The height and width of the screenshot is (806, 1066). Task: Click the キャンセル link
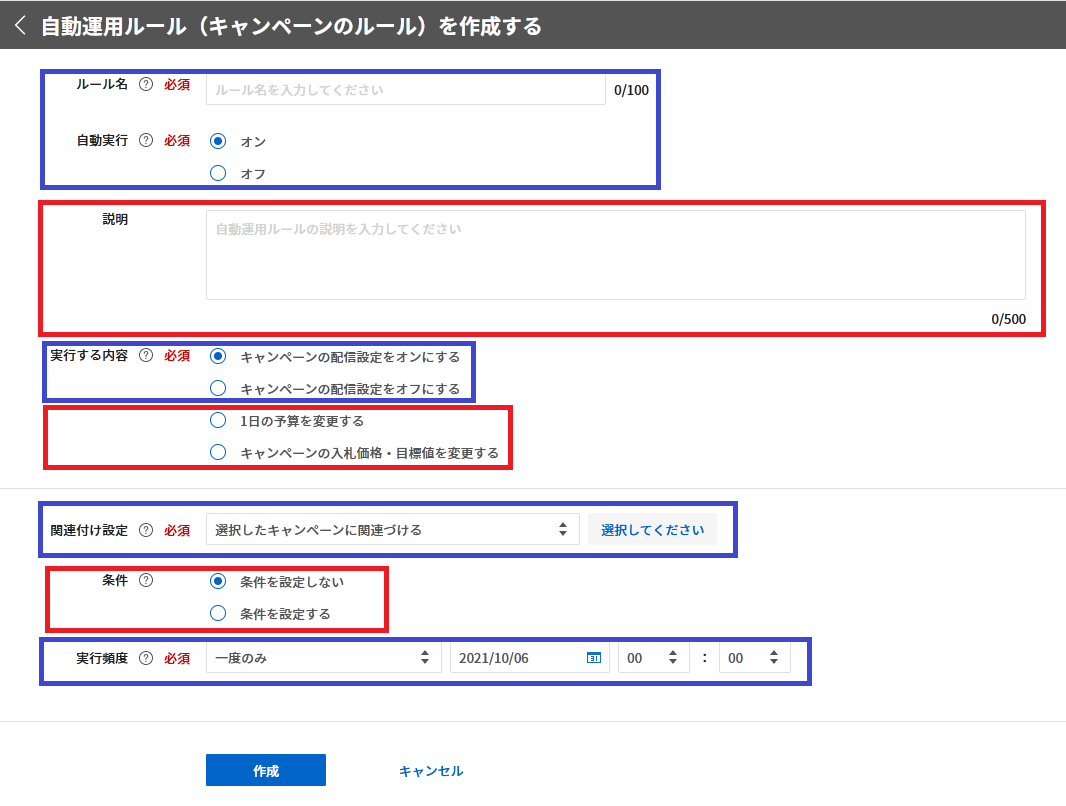click(x=431, y=771)
